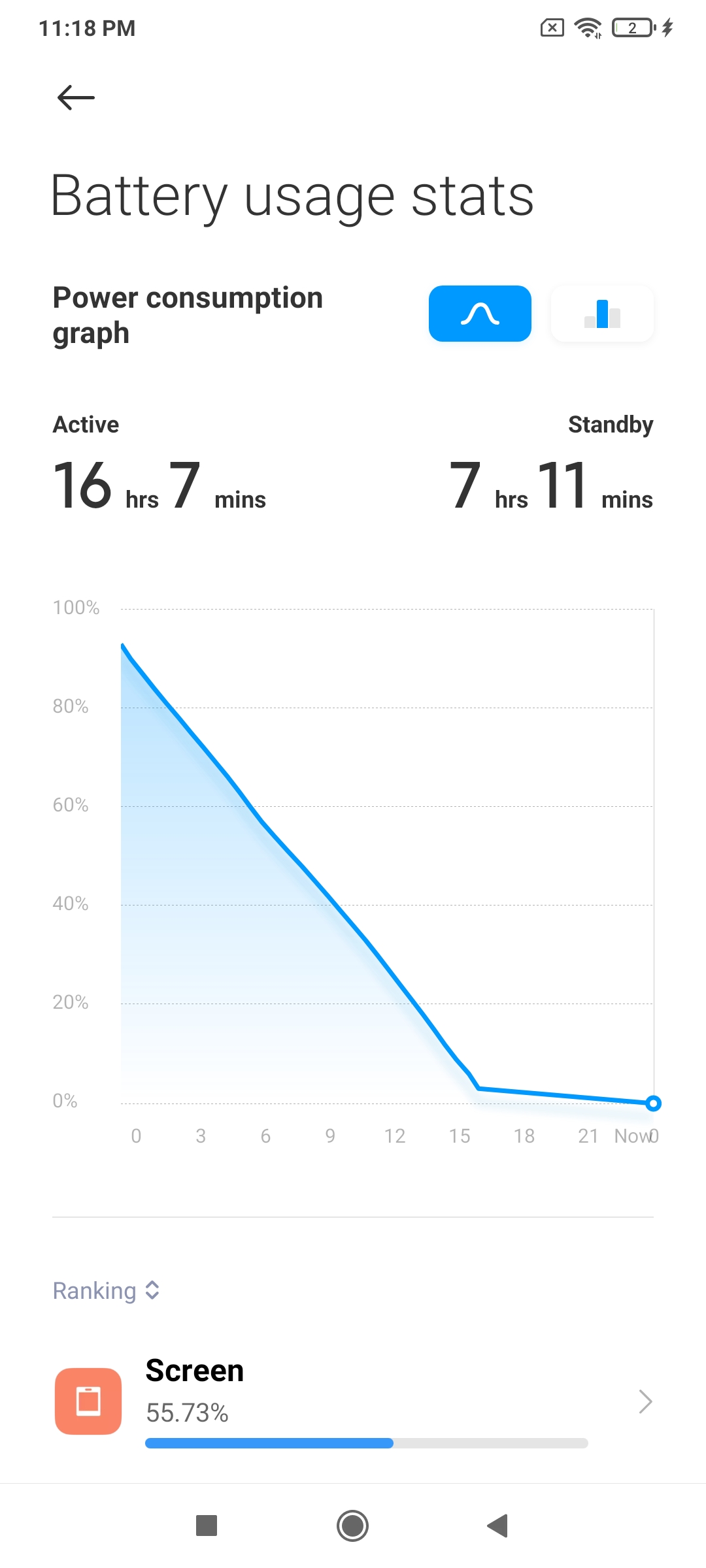Tap the current battery point on graph
The height and width of the screenshot is (1568, 706).
[653, 1103]
